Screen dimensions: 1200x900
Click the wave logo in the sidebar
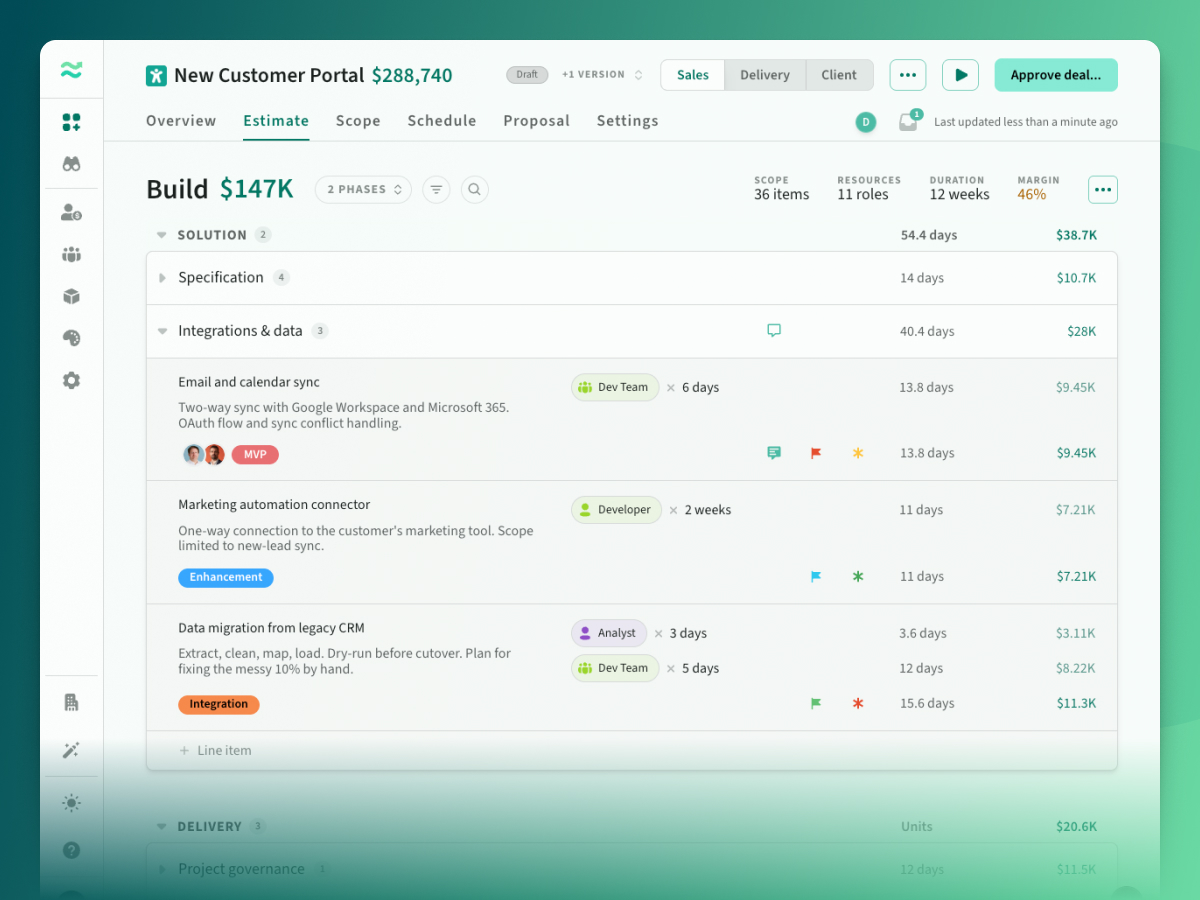(71, 70)
